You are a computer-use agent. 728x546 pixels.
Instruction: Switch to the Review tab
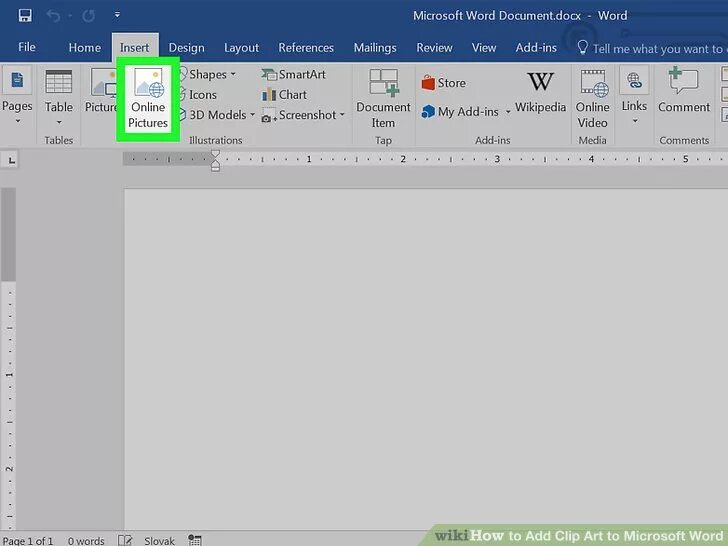pyautogui.click(x=434, y=47)
